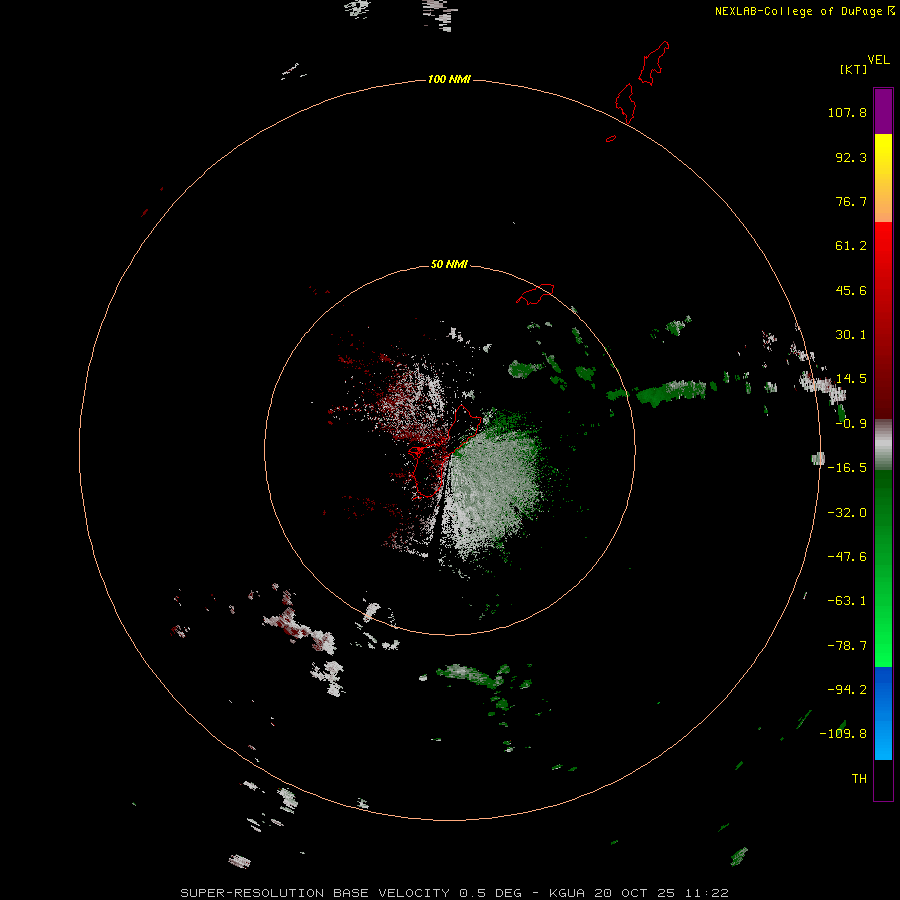The image size is (900, 900).
Task: Click the 30.1 velocity scale value
Action: point(851,335)
